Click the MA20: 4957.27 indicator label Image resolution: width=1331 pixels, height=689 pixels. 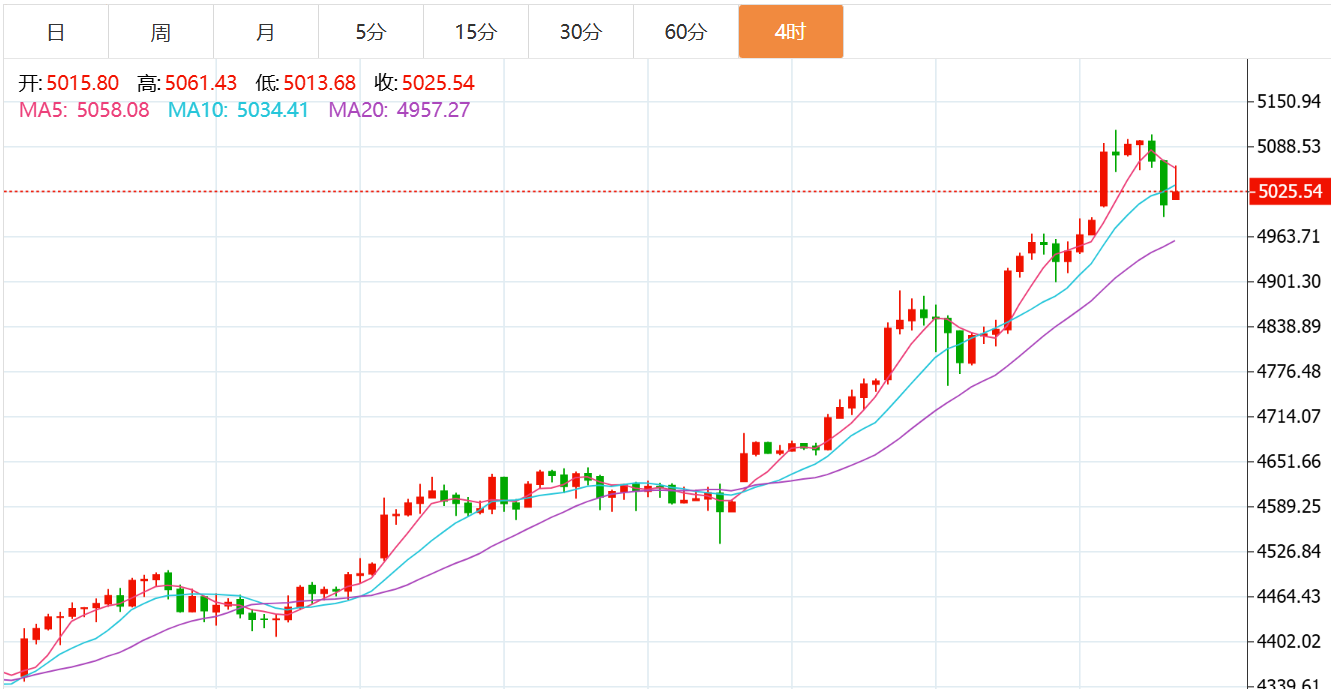point(399,110)
